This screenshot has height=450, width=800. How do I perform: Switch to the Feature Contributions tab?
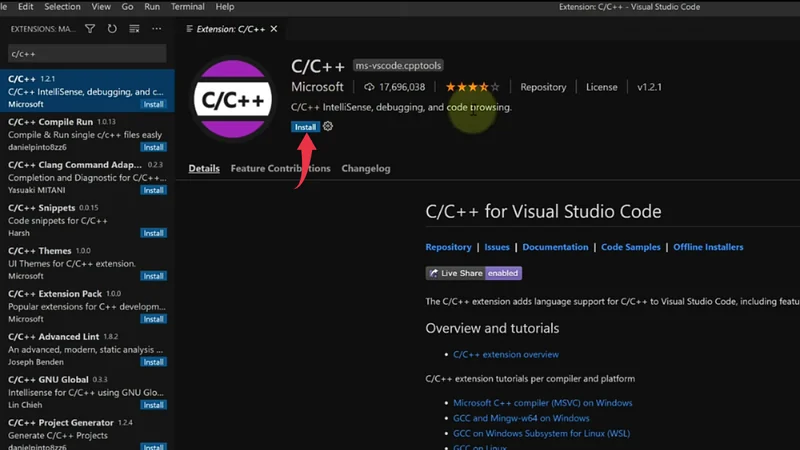pos(280,168)
